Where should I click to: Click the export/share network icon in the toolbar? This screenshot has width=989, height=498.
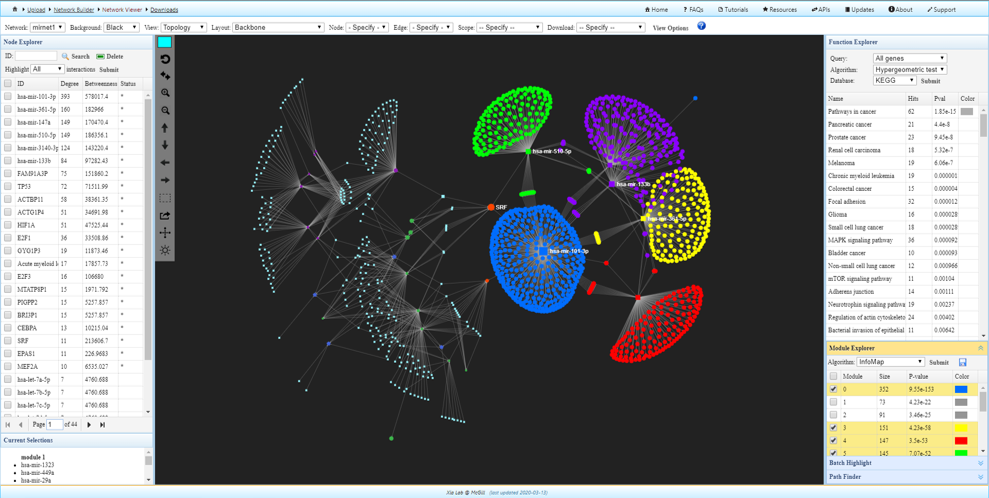pyautogui.click(x=165, y=215)
